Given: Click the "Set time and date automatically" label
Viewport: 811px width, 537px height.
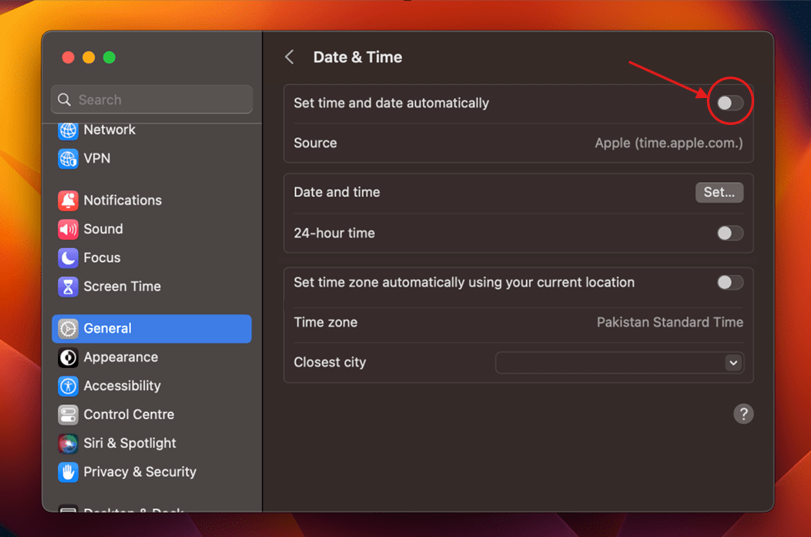Looking at the screenshot, I should (391, 103).
